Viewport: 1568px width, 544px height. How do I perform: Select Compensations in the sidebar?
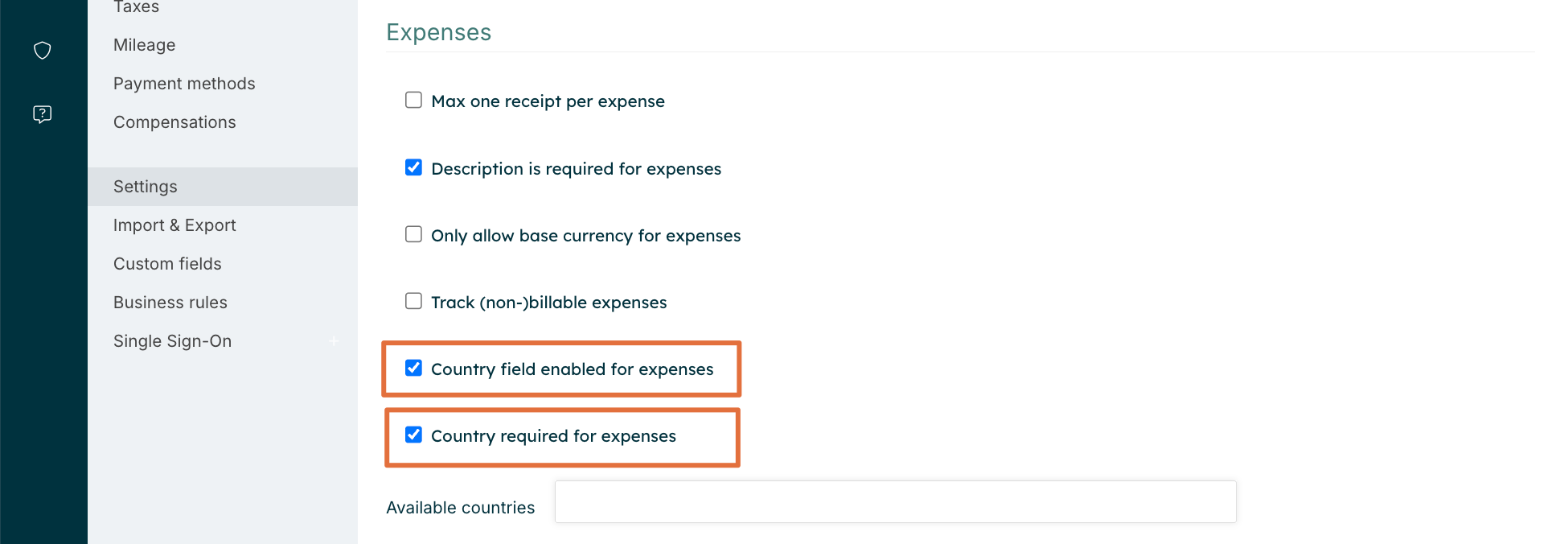174,122
